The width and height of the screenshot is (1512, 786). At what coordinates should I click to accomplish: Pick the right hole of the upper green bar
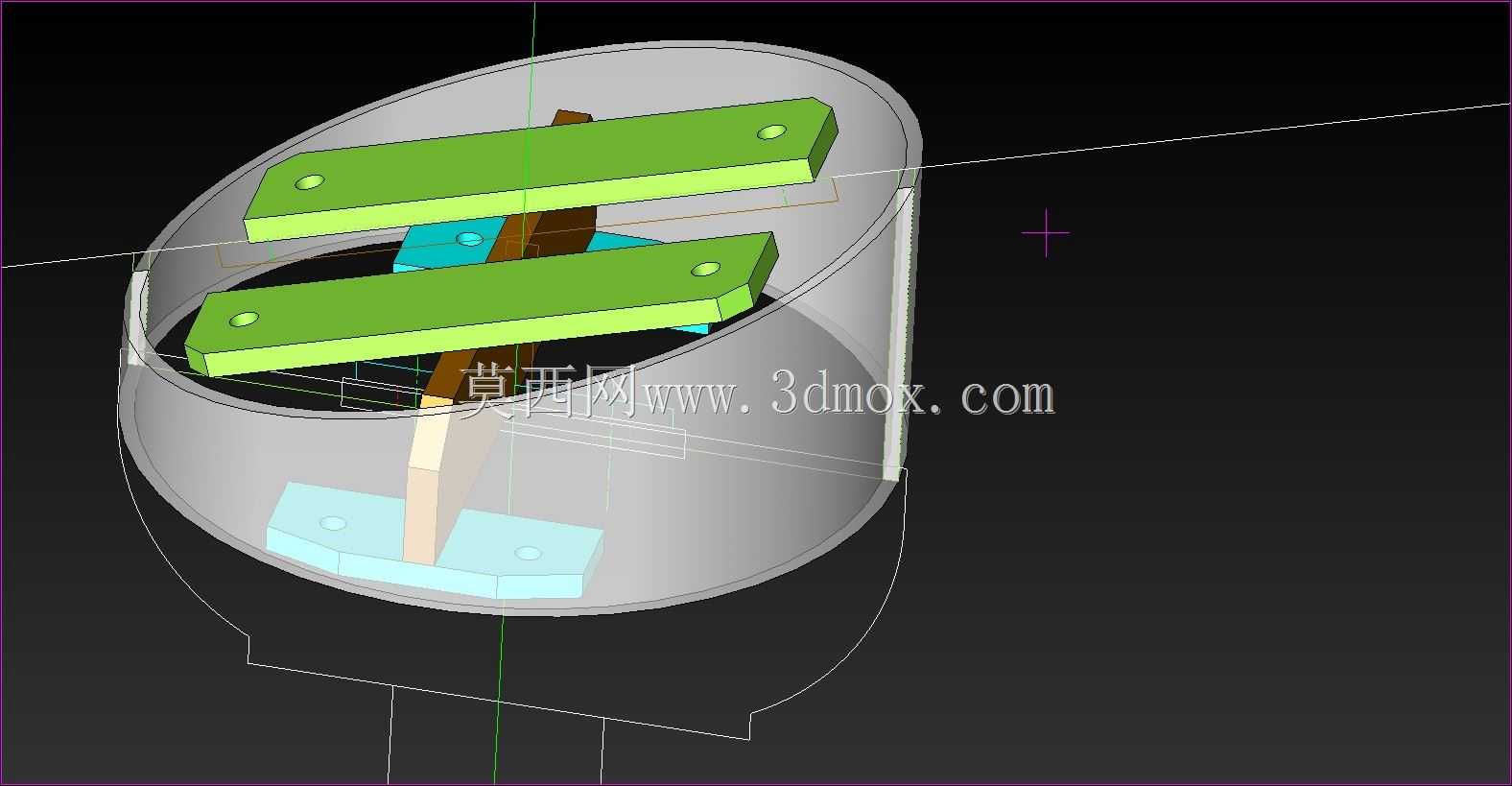click(x=770, y=132)
